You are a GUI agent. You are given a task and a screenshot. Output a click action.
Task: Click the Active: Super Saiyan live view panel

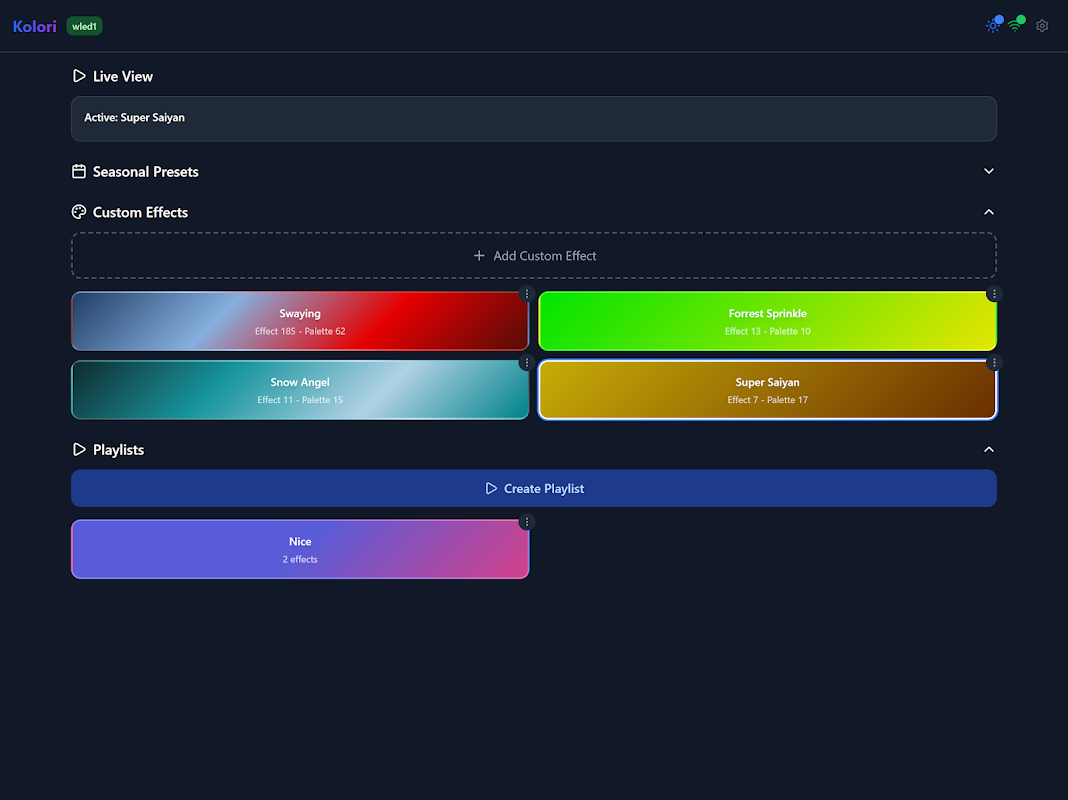tap(534, 118)
